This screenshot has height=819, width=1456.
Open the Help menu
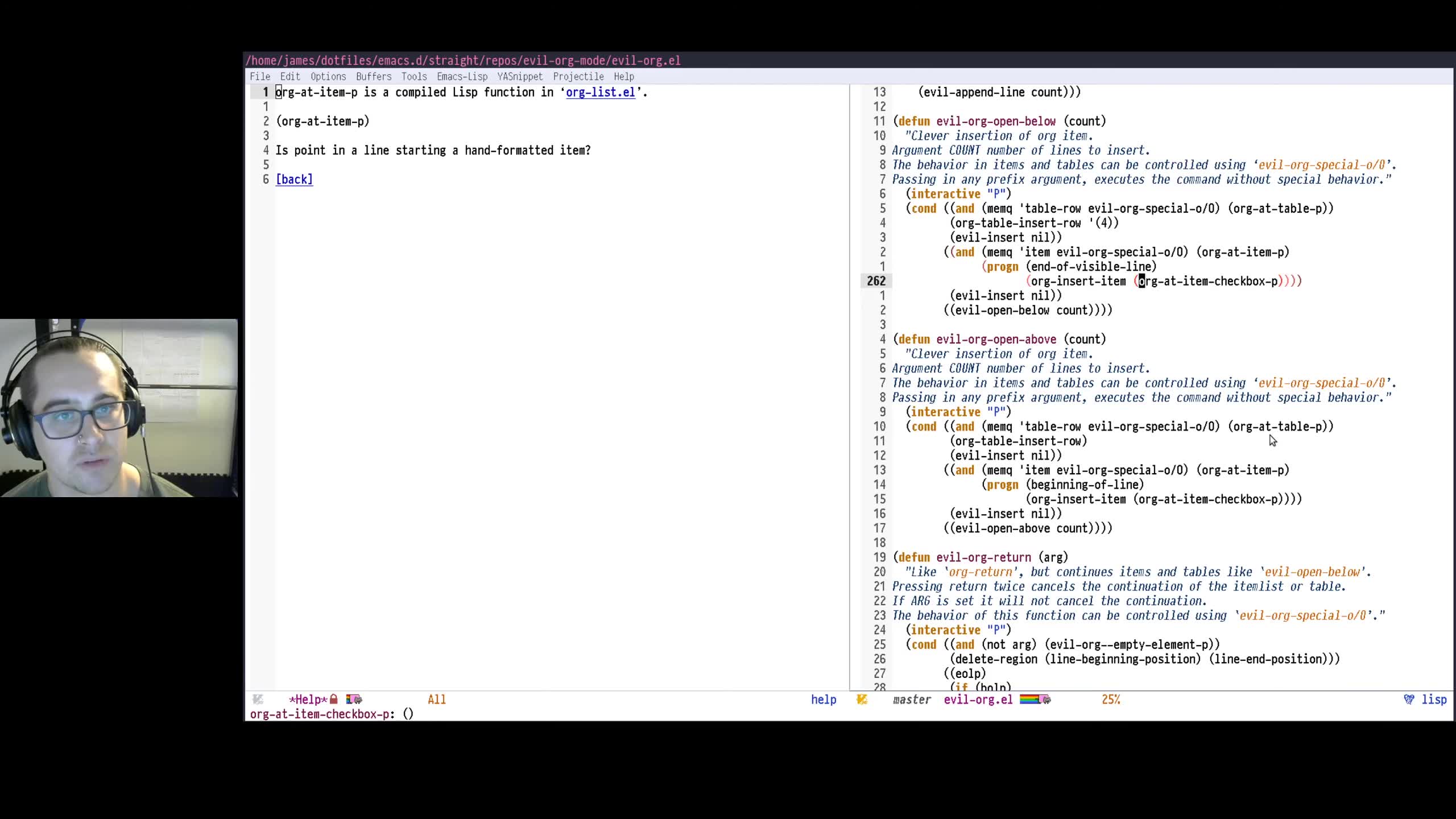[624, 76]
